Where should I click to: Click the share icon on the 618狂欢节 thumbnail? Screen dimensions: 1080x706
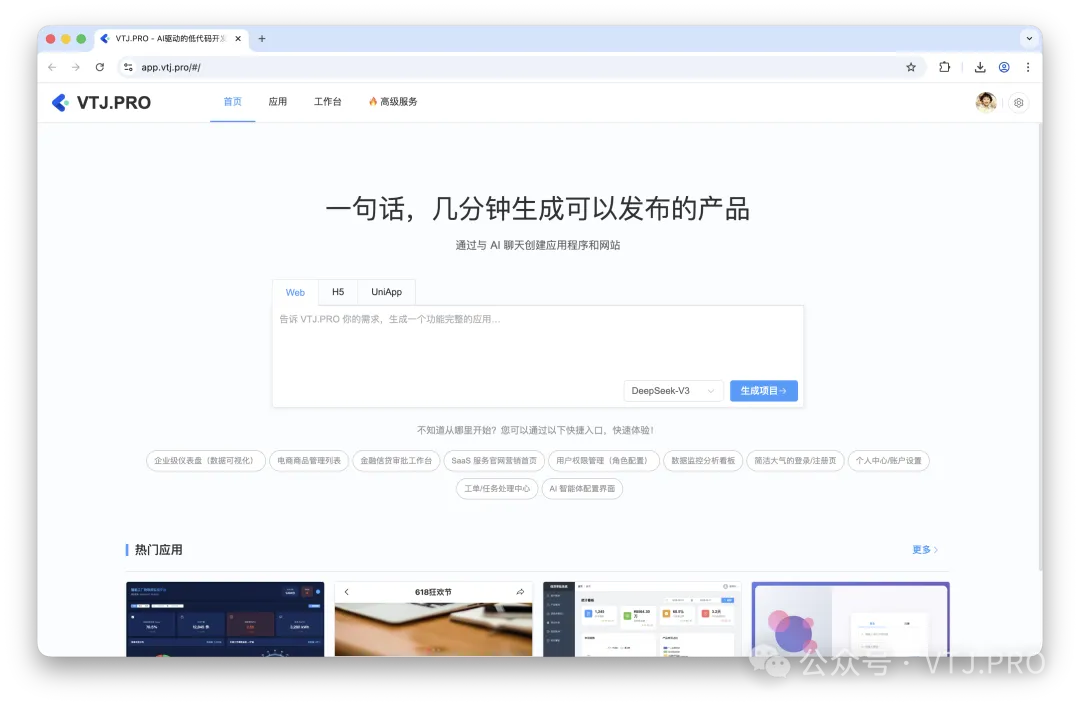coord(518,591)
